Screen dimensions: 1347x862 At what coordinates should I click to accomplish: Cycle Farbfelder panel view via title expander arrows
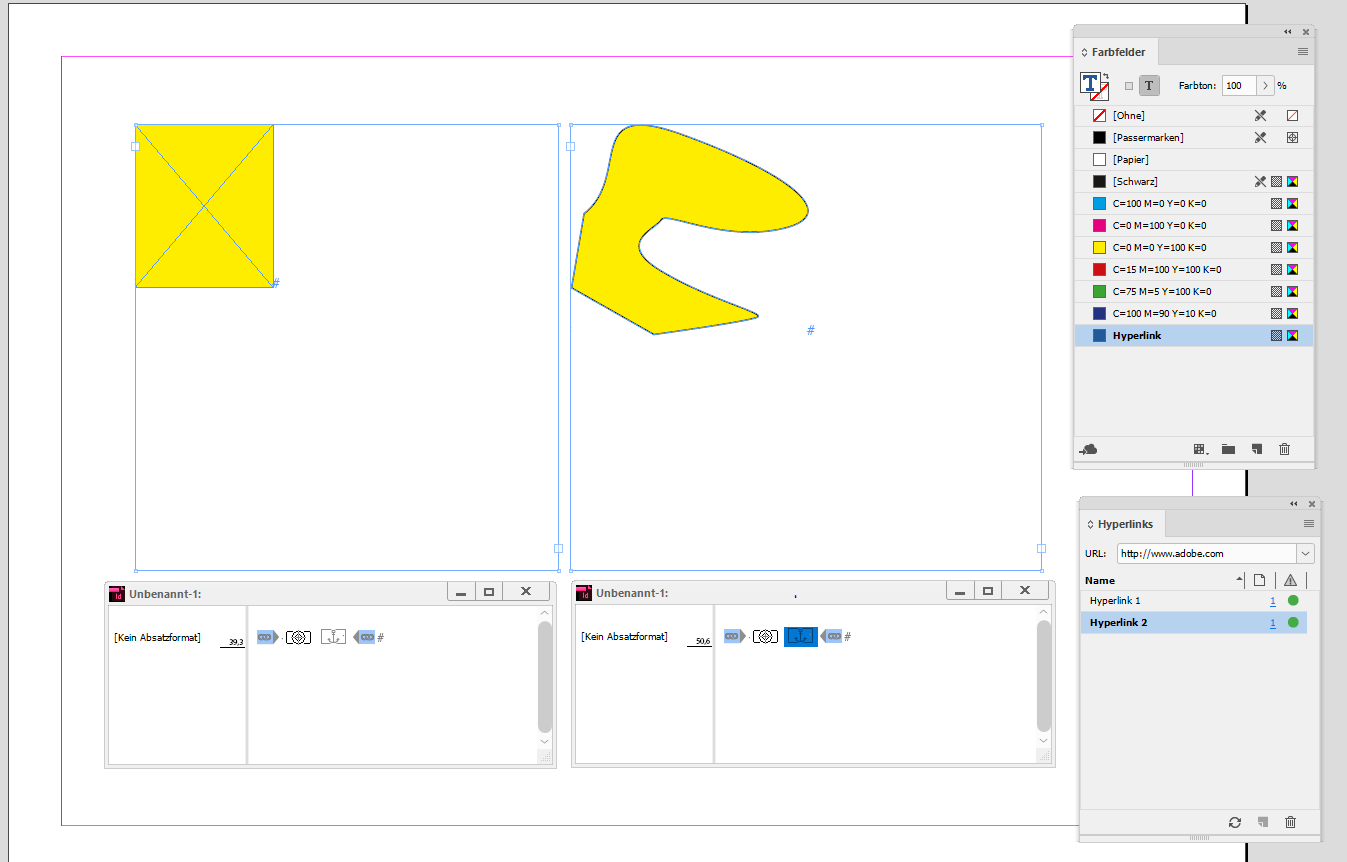[1085, 52]
